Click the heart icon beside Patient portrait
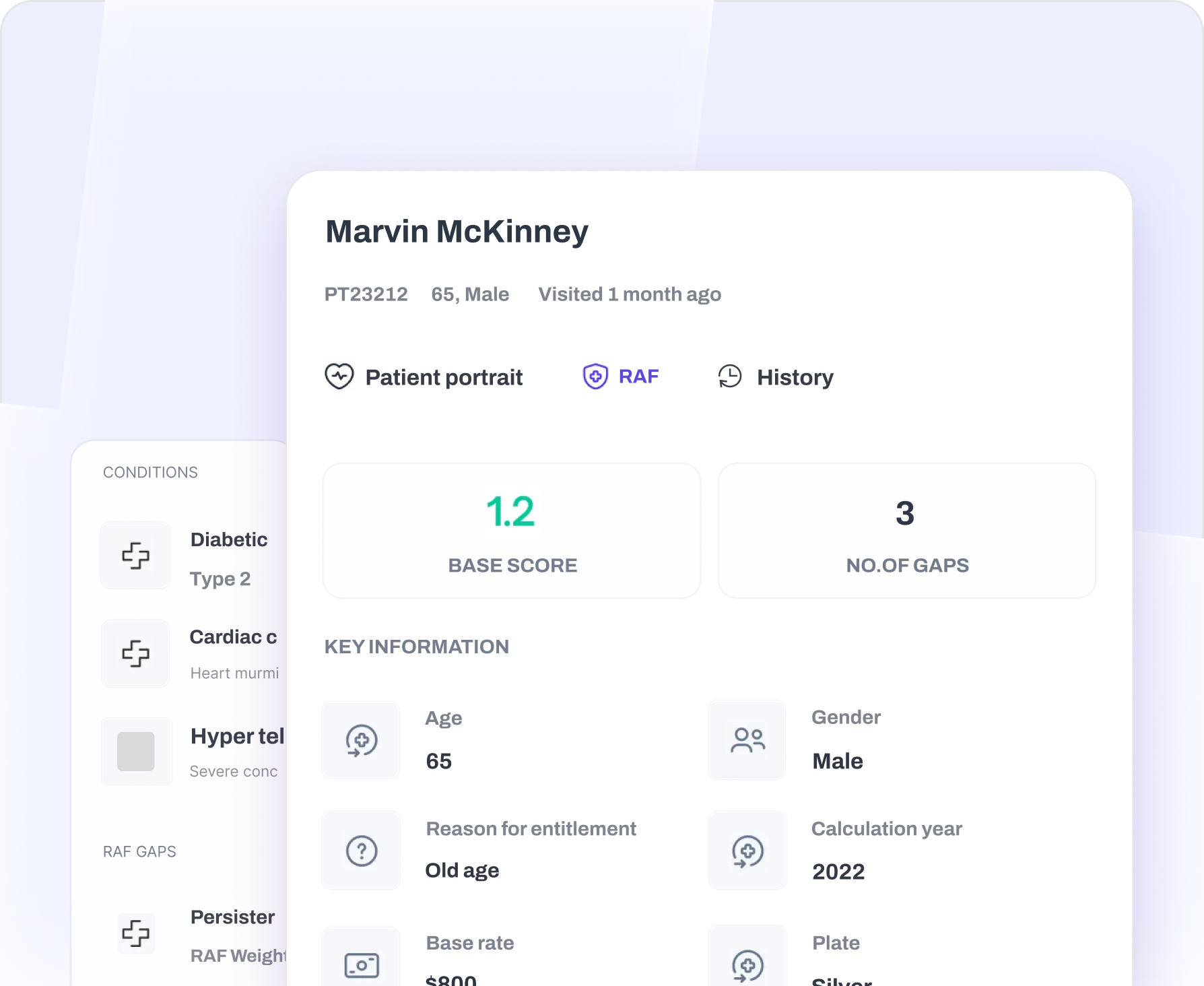Viewport: 1204px width, 986px height. (339, 376)
